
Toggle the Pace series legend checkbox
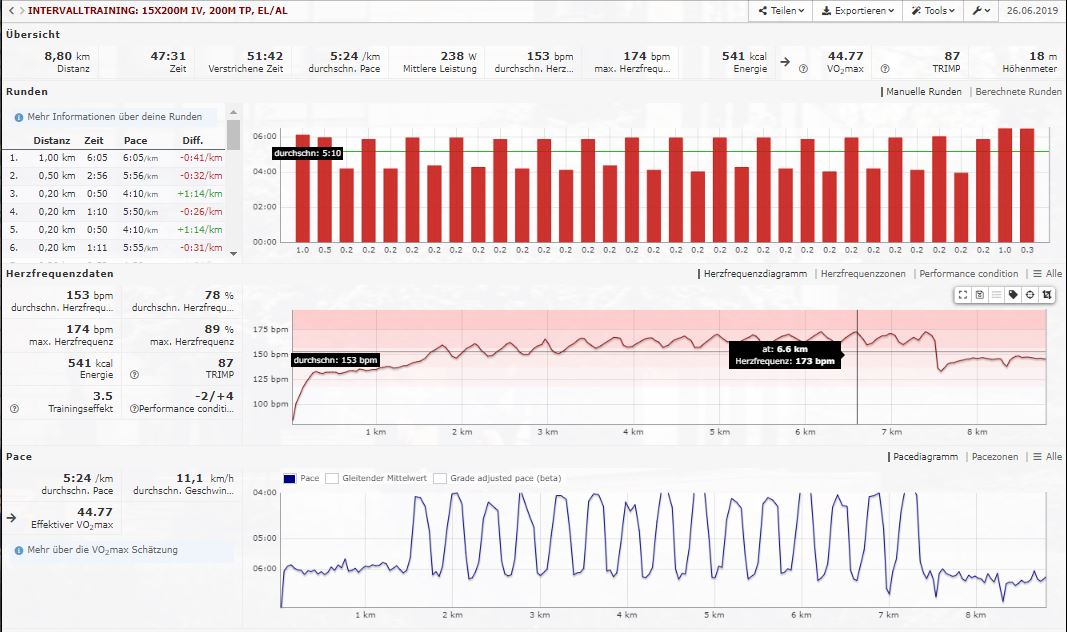pyautogui.click(x=290, y=479)
